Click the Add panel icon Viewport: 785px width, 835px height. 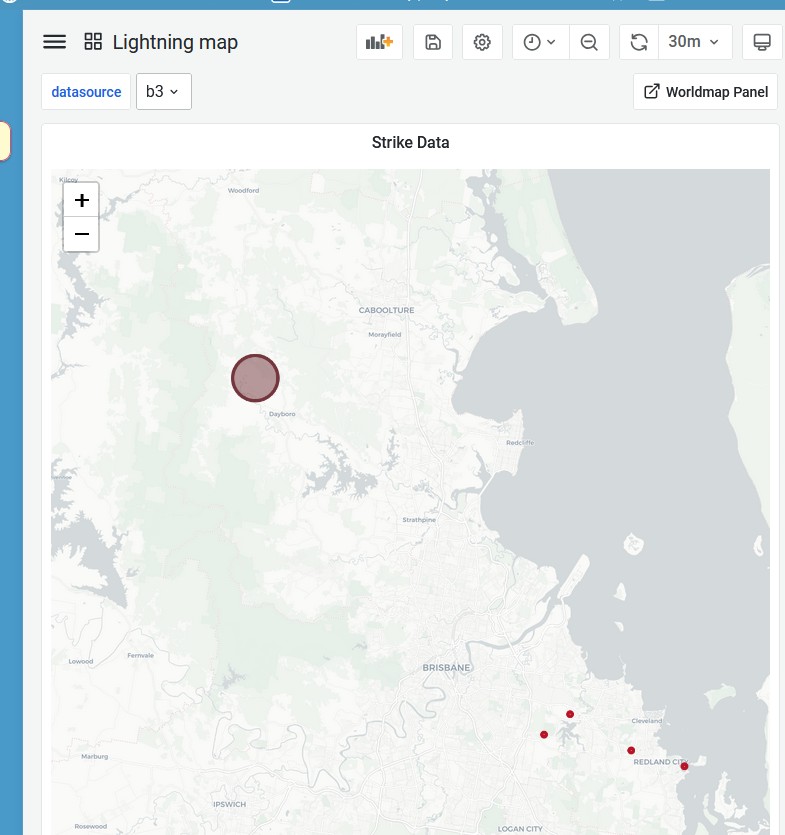(379, 42)
